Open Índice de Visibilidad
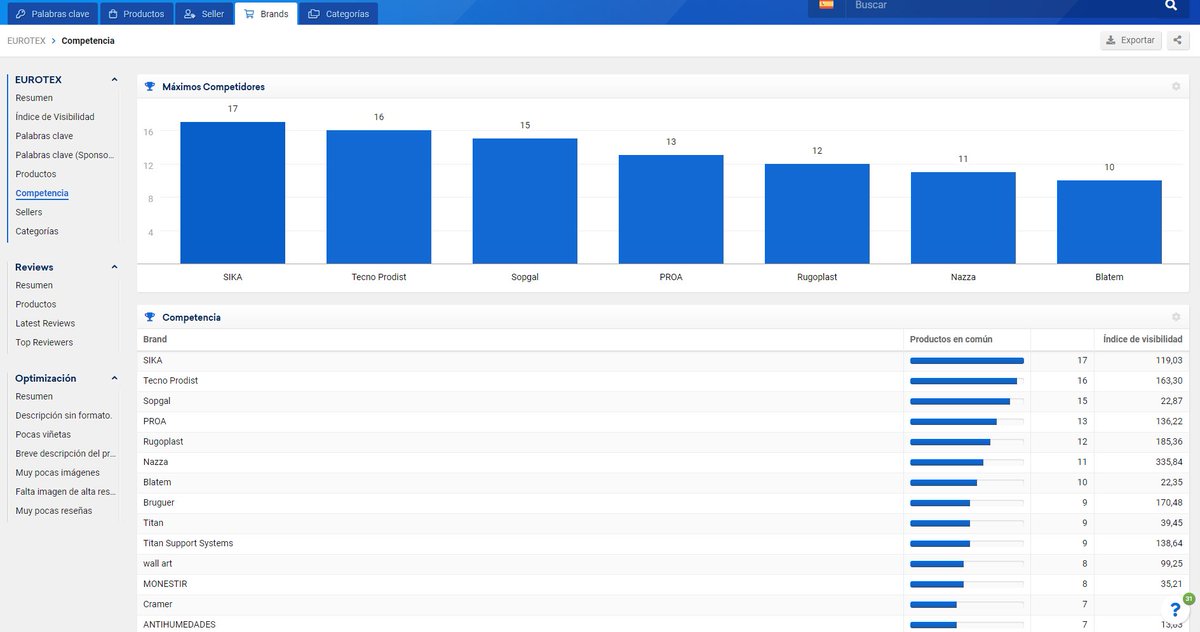1200x632 pixels. tap(55, 117)
